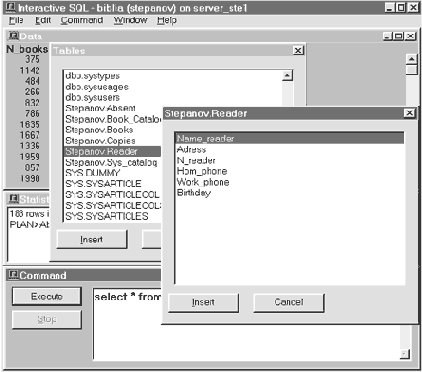Click Cancel in the Stepanov.Reader dialog
422x372 pixels.
tap(289, 302)
